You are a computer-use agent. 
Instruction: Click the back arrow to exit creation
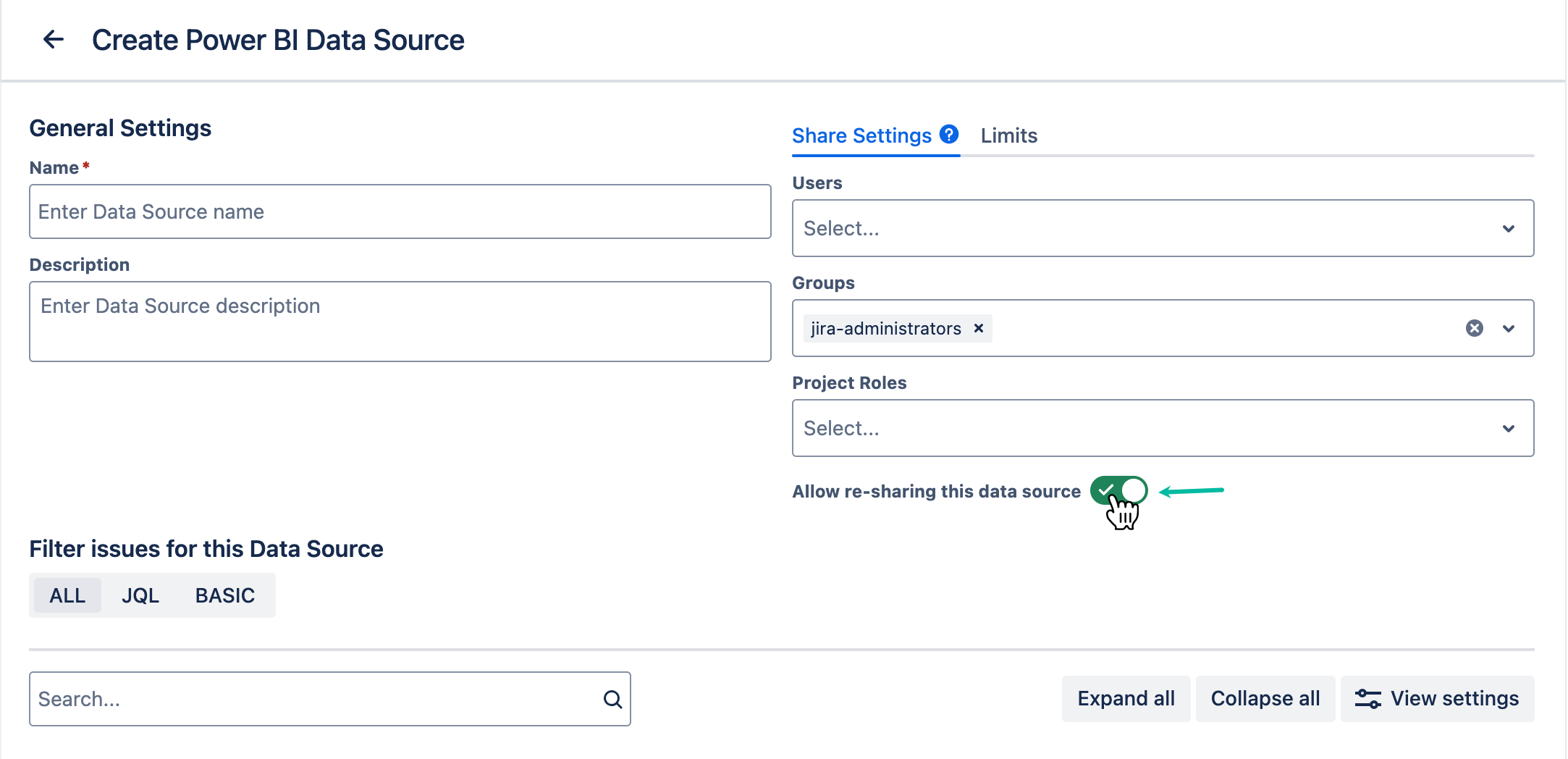[x=53, y=40]
